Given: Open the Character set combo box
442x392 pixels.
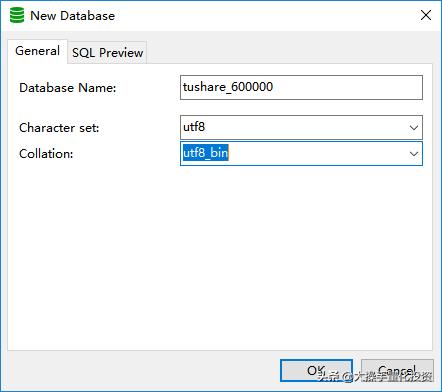Looking at the screenshot, I should (x=301, y=127).
